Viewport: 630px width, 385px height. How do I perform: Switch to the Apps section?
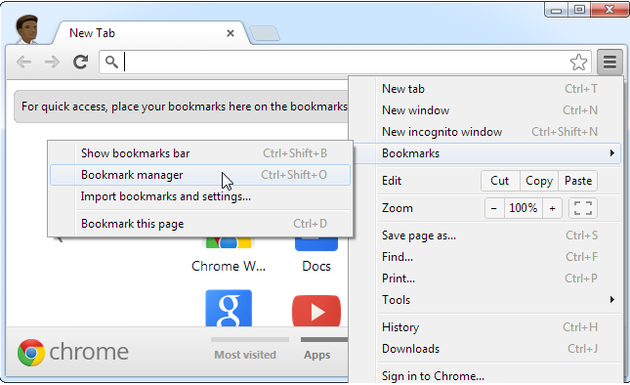[317, 354]
